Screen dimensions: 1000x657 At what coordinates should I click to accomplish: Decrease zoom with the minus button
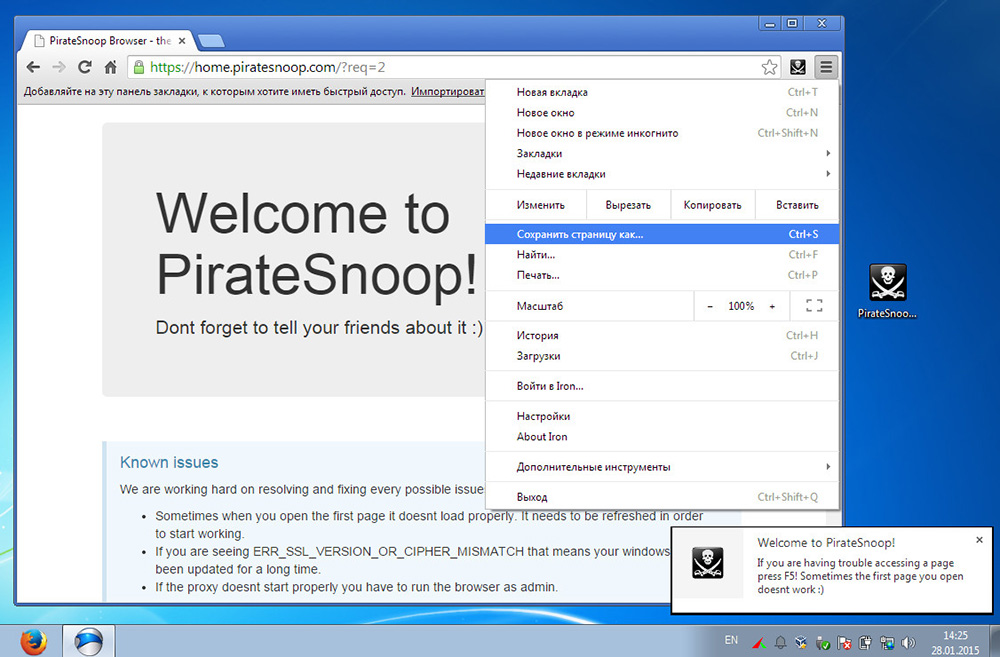[710, 306]
